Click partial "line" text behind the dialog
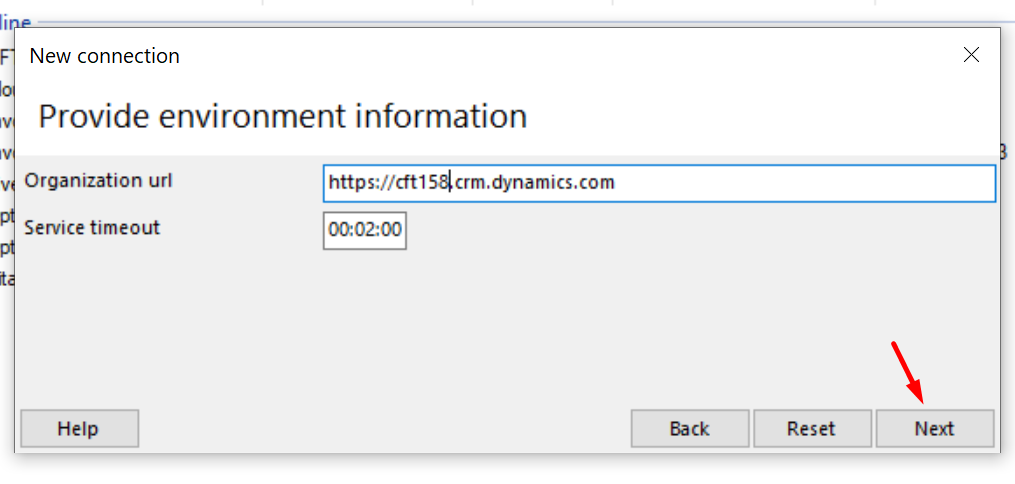The height and width of the screenshot is (484, 1015). (x=16, y=23)
